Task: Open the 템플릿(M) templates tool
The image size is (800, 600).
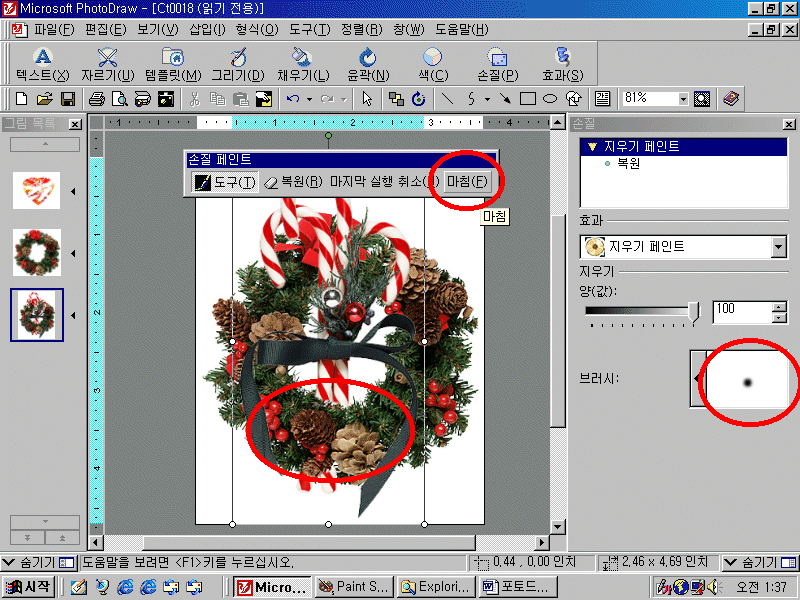Action: click(x=173, y=65)
